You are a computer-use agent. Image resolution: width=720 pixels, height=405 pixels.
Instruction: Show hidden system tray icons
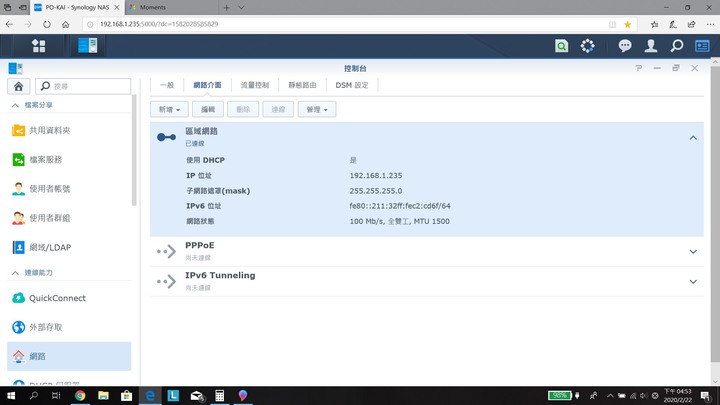point(610,395)
